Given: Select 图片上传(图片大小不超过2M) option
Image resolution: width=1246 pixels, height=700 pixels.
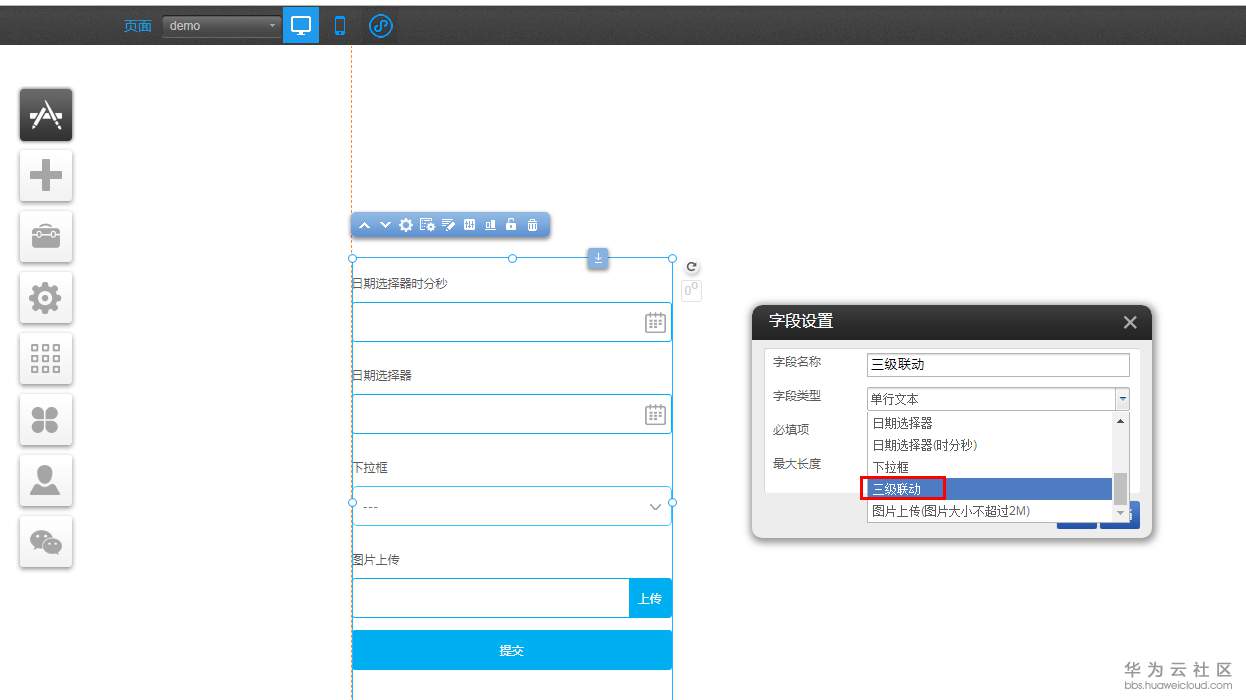Looking at the screenshot, I should coord(989,511).
